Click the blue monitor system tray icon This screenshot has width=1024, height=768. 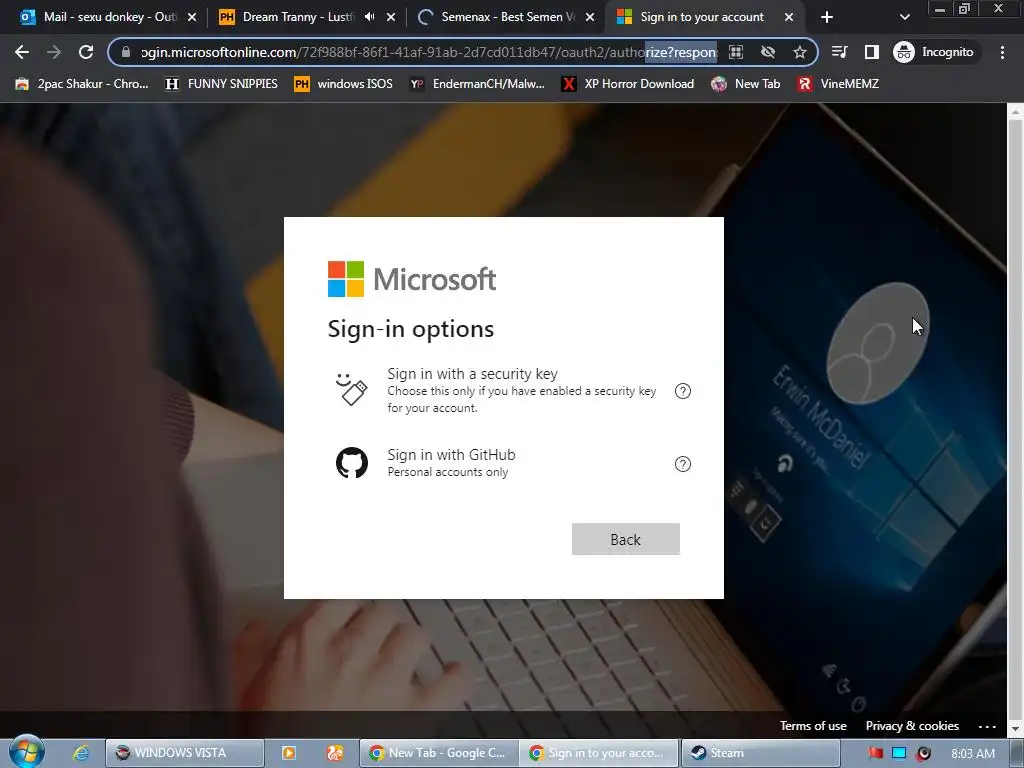[899, 753]
